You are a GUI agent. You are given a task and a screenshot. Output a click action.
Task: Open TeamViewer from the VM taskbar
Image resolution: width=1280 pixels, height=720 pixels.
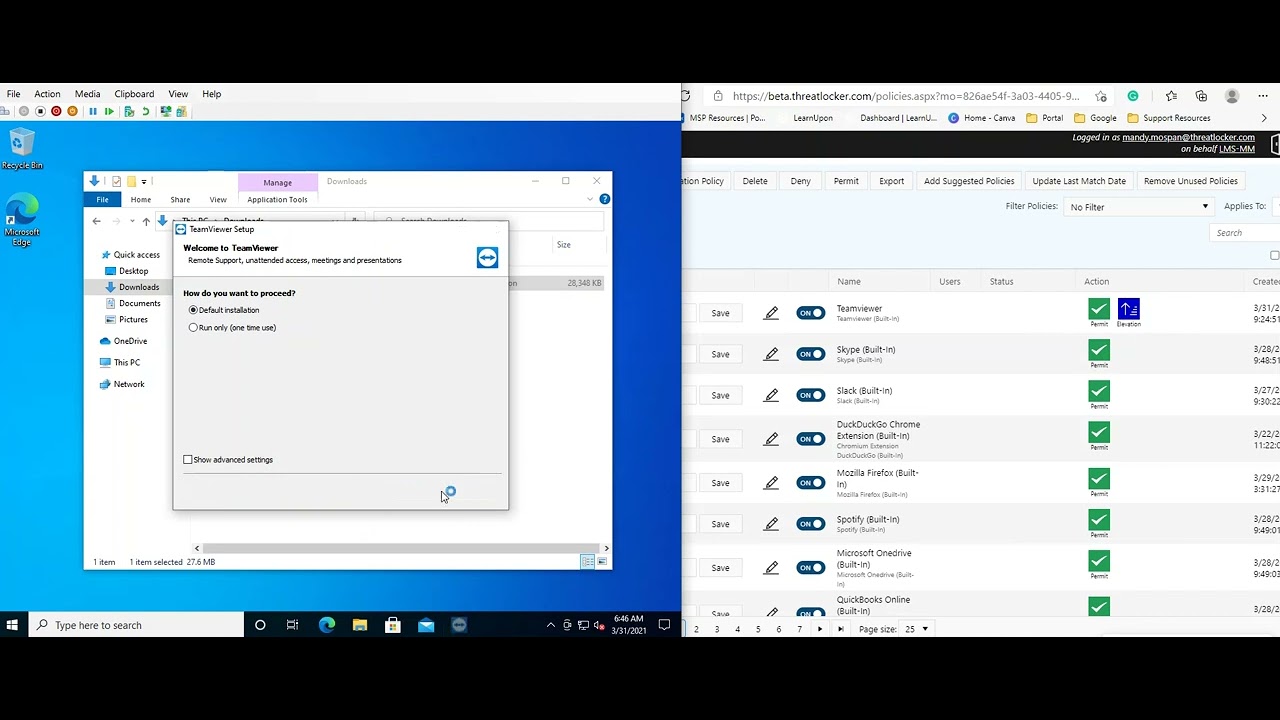click(x=459, y=625)
